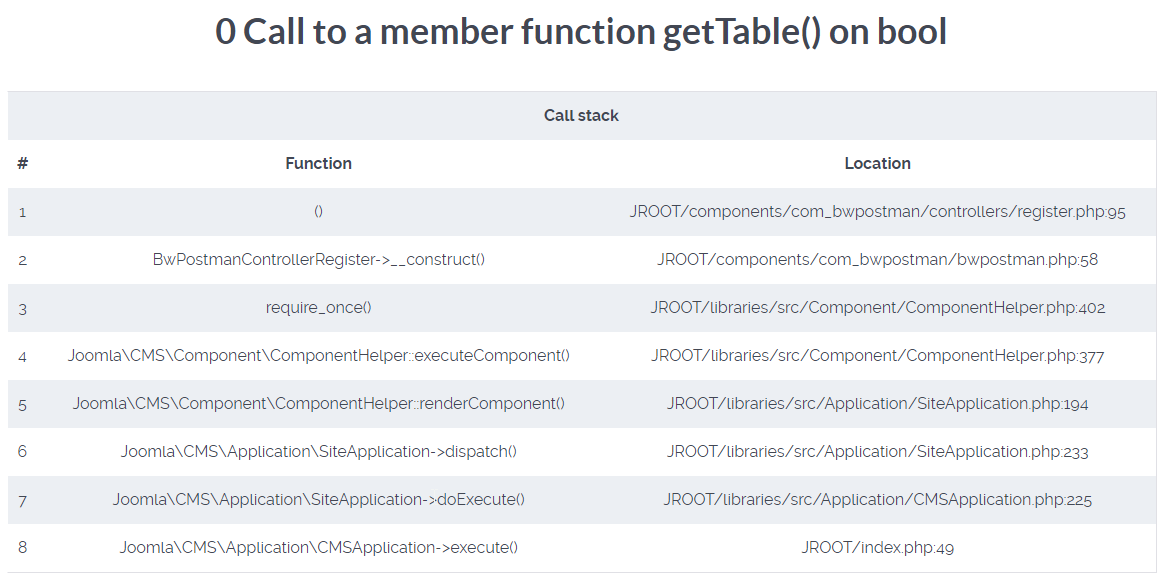Click the error heading about getTable() on bool
Screen dimensions: 1164x581
point(581,32)
